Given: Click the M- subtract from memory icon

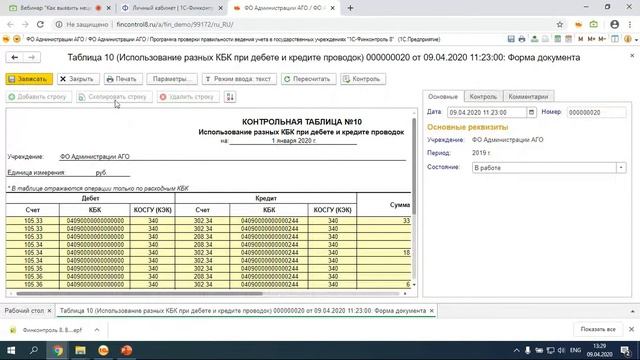Looking at the screenshot, I should (x=602, y=39).
